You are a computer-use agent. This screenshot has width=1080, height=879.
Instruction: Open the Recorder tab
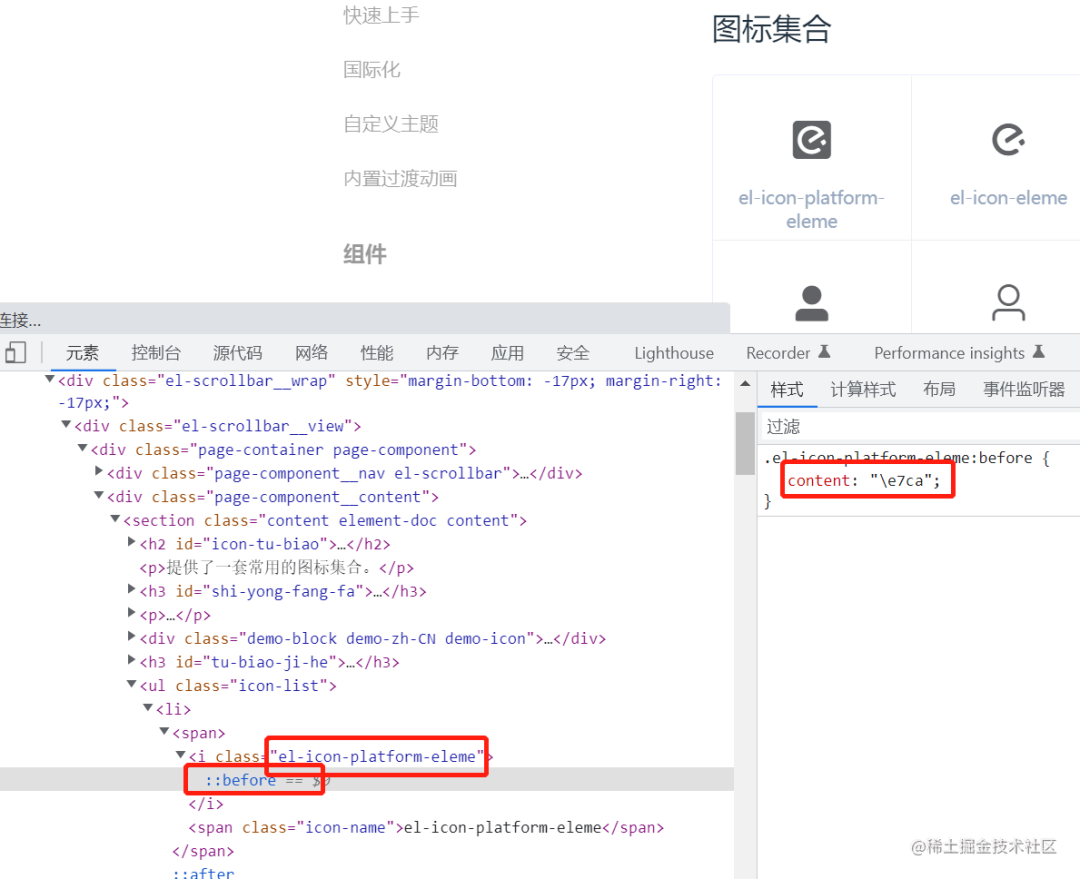778,353
